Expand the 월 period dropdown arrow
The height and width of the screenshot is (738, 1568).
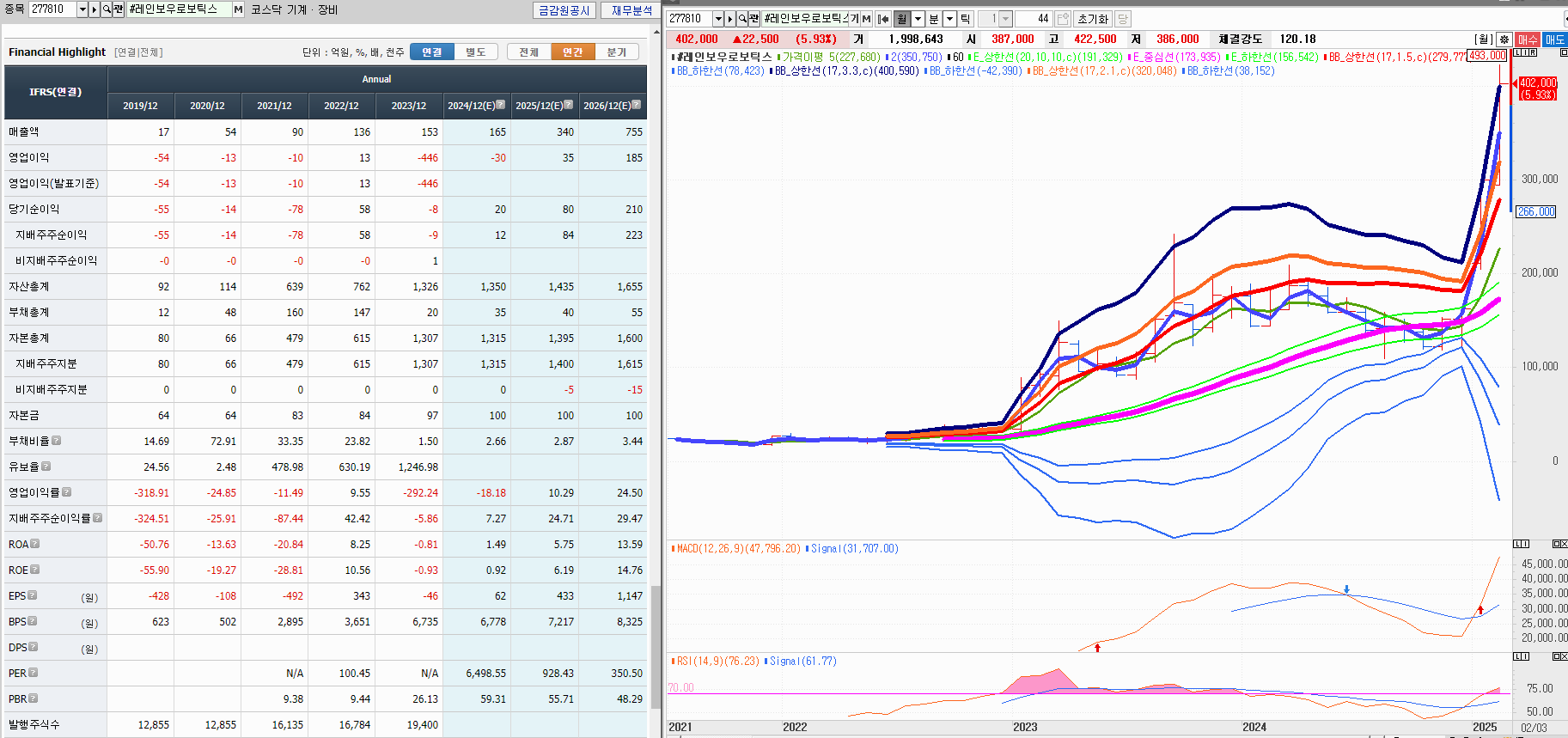pos(918,19)
